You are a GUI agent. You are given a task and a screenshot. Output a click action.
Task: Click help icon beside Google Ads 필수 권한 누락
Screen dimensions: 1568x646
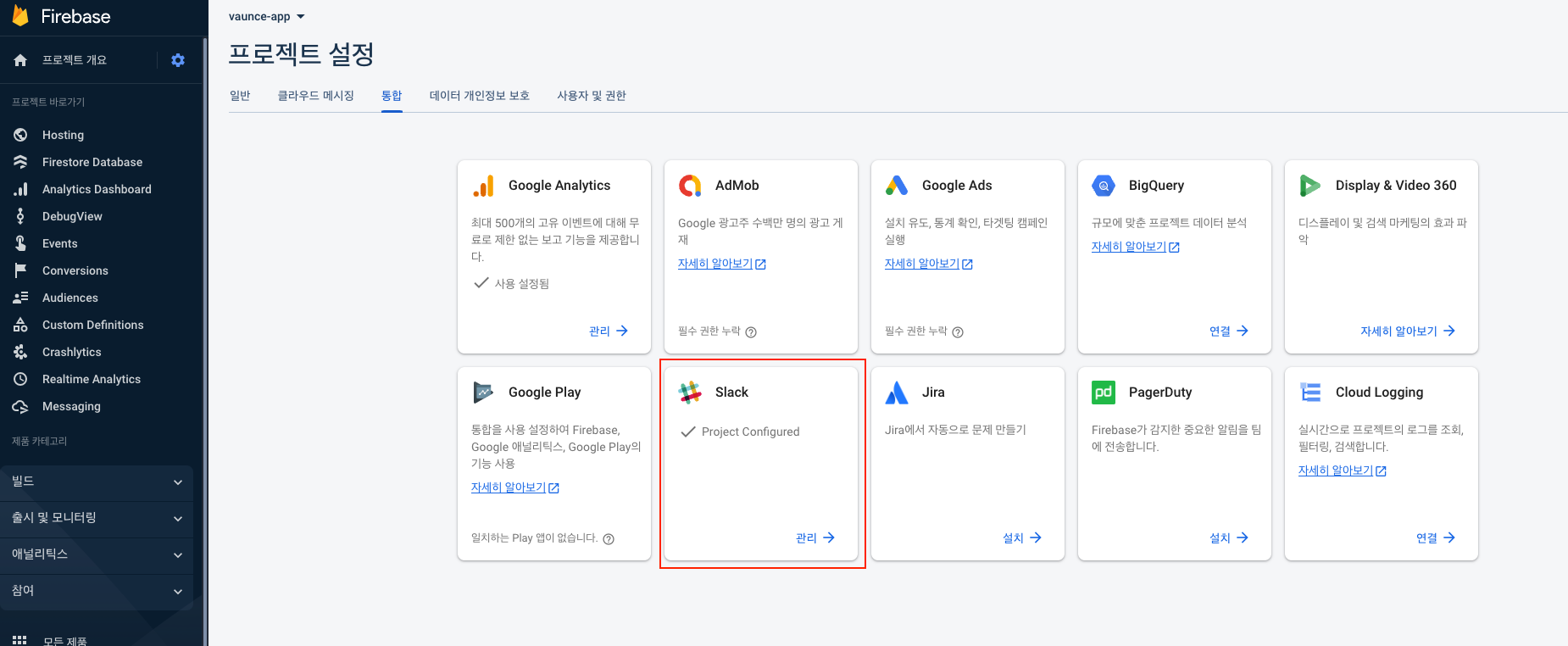click(x=958, y=332)
